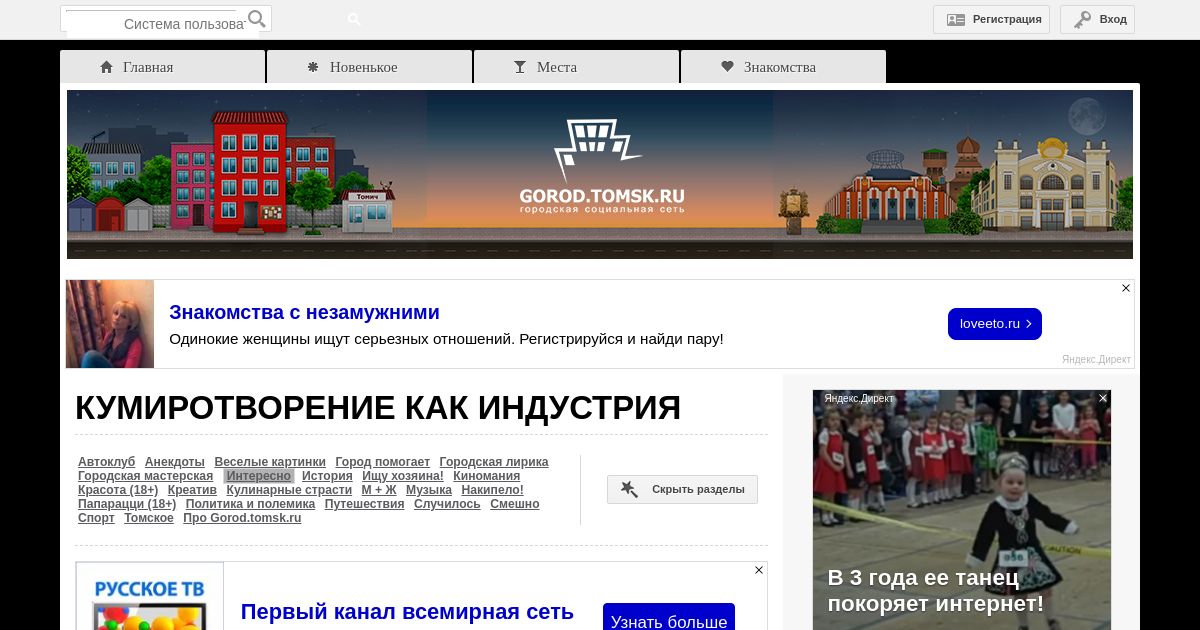Open the Путешествия section

pos(364,504)
